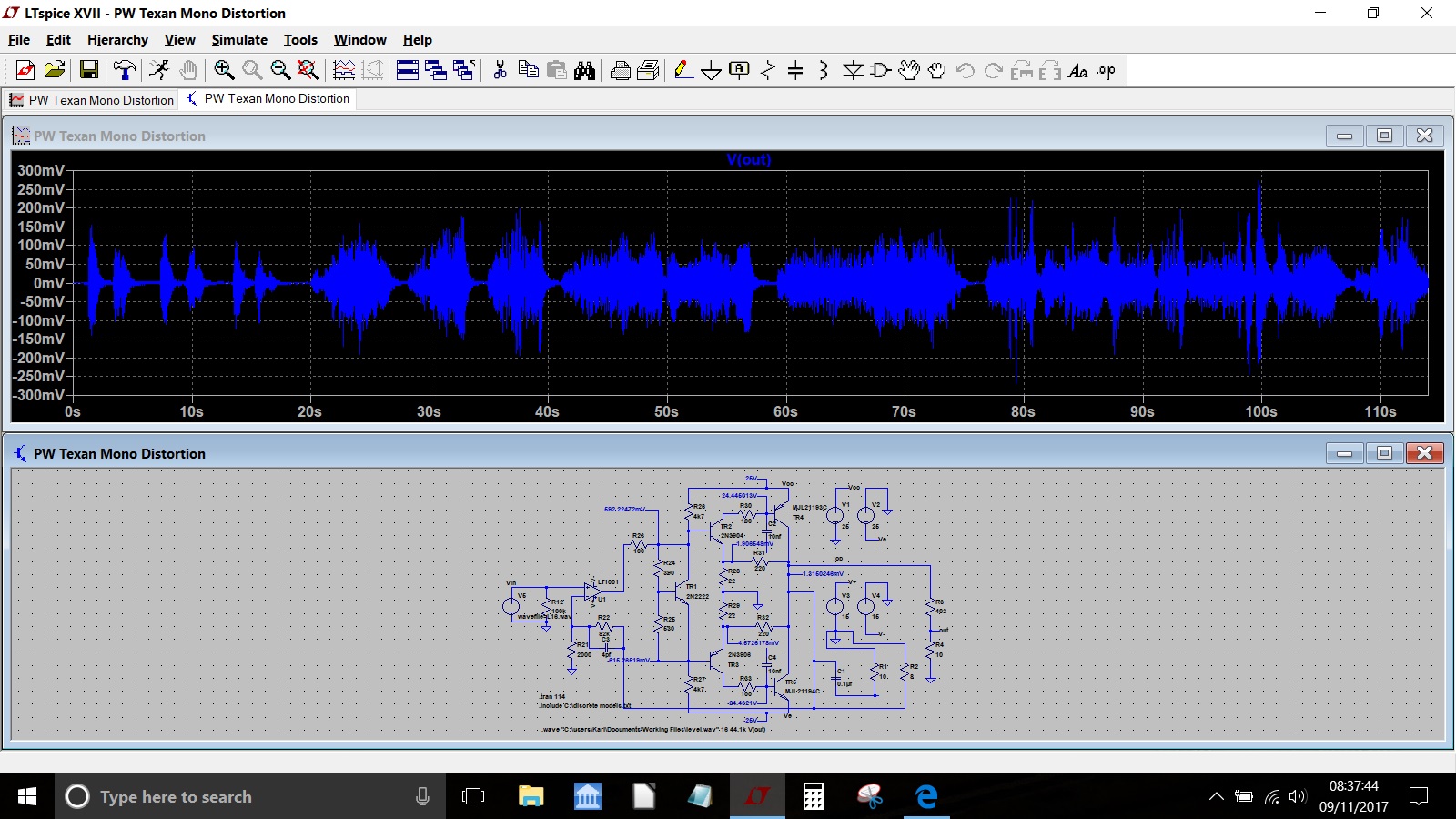Switch to the schematic PW Texan Mono Distortion tab
The image size is (1456, 819).
(268, 98)
